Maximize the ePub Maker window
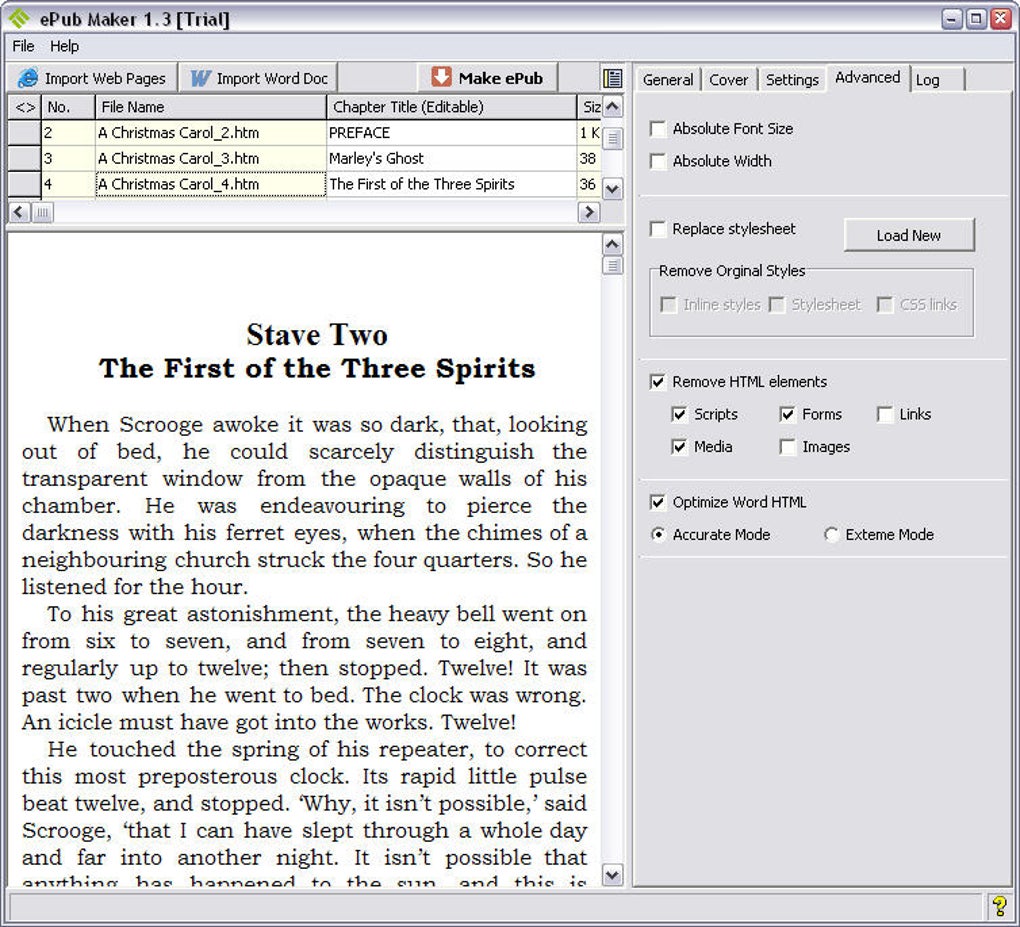1020x927 pixels. (x=976, y=19)
